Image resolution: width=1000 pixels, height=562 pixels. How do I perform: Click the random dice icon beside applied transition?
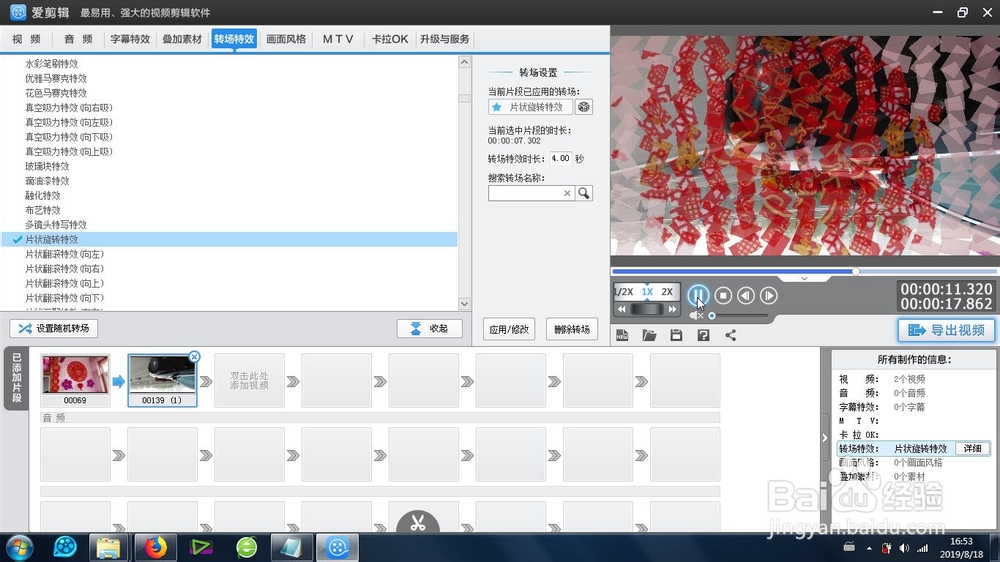click(584, 107)
